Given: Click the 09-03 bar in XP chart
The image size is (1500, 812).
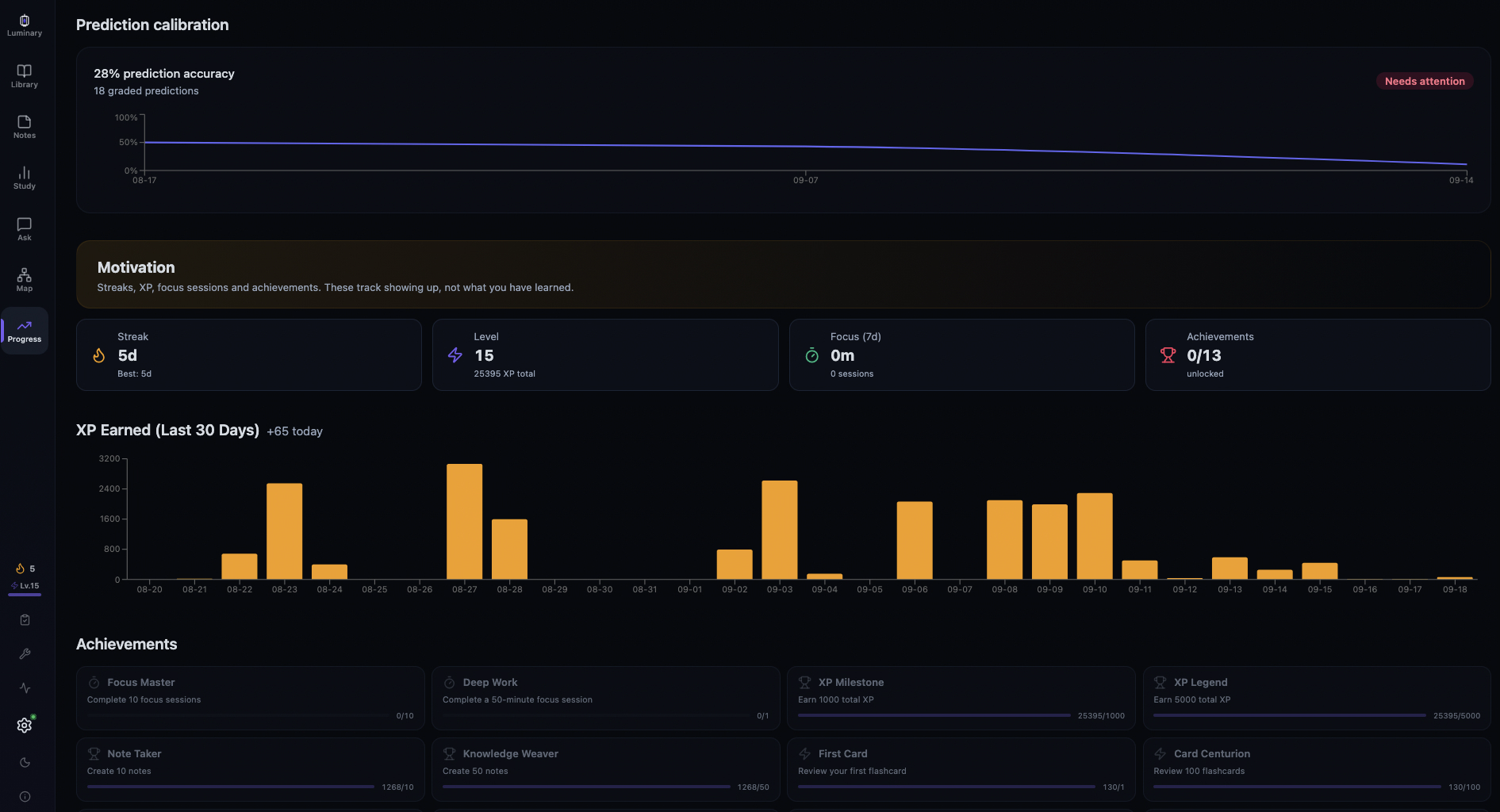Looking at the screenshot, I should pyautogui.click(x=780, y=530).
